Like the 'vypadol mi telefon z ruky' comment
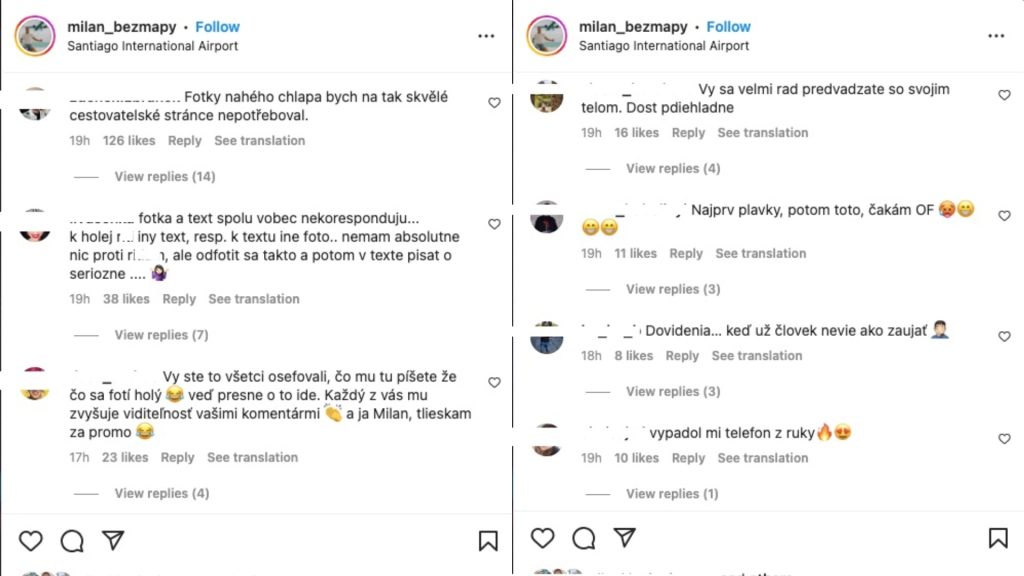Image resolution: width=1024 pixels, height=576 pixels. [x=1005, y=439]
